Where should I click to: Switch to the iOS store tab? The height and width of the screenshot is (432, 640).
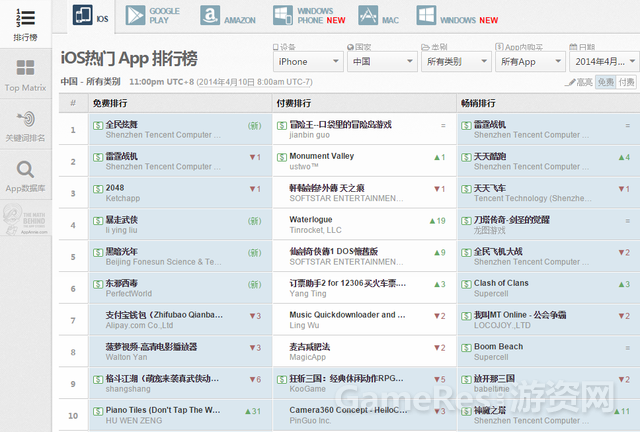pyautogui.click(x=91, y=16)
